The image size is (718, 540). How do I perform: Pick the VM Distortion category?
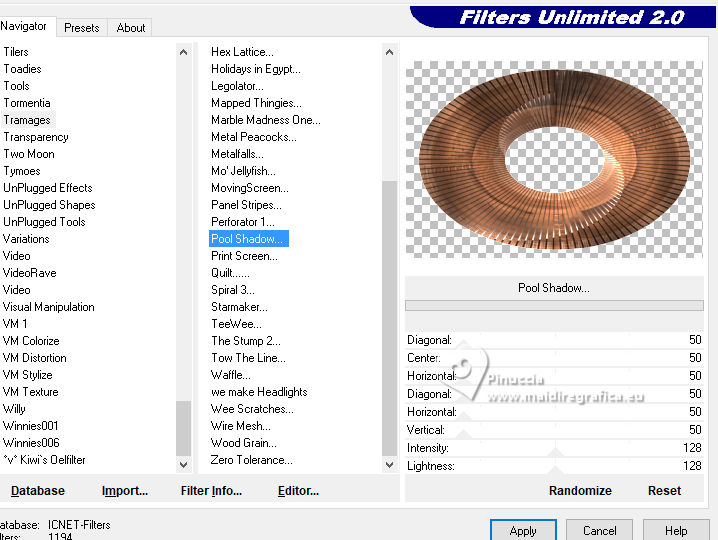click(35, 358)
